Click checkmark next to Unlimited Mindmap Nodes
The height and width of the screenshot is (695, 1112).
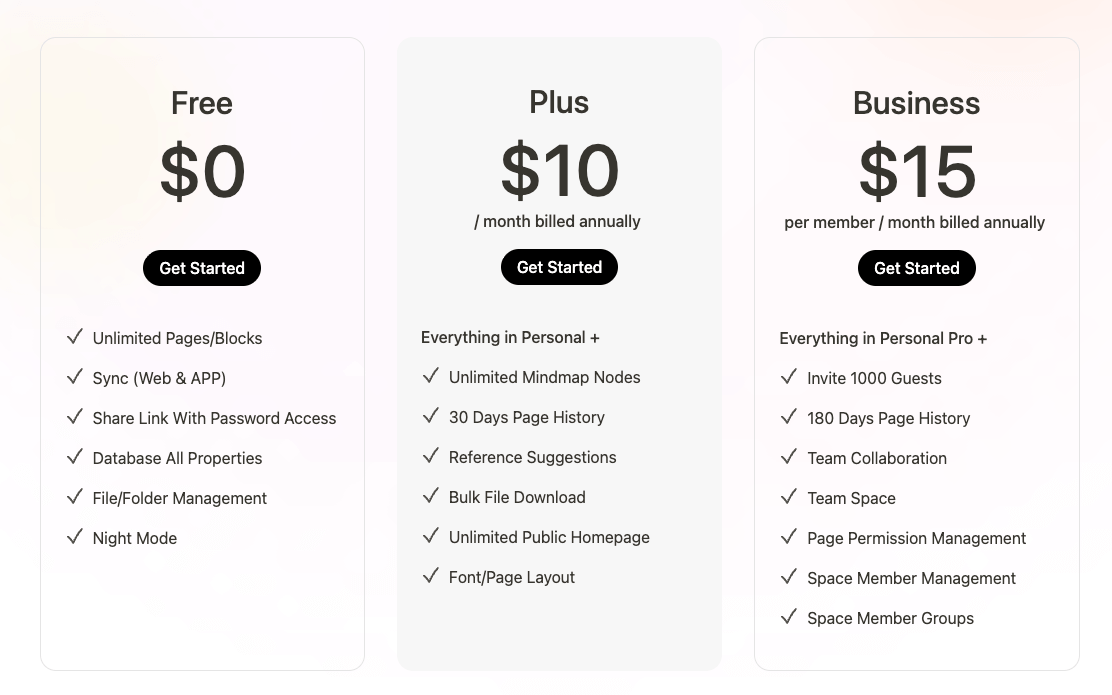point(431,376)
